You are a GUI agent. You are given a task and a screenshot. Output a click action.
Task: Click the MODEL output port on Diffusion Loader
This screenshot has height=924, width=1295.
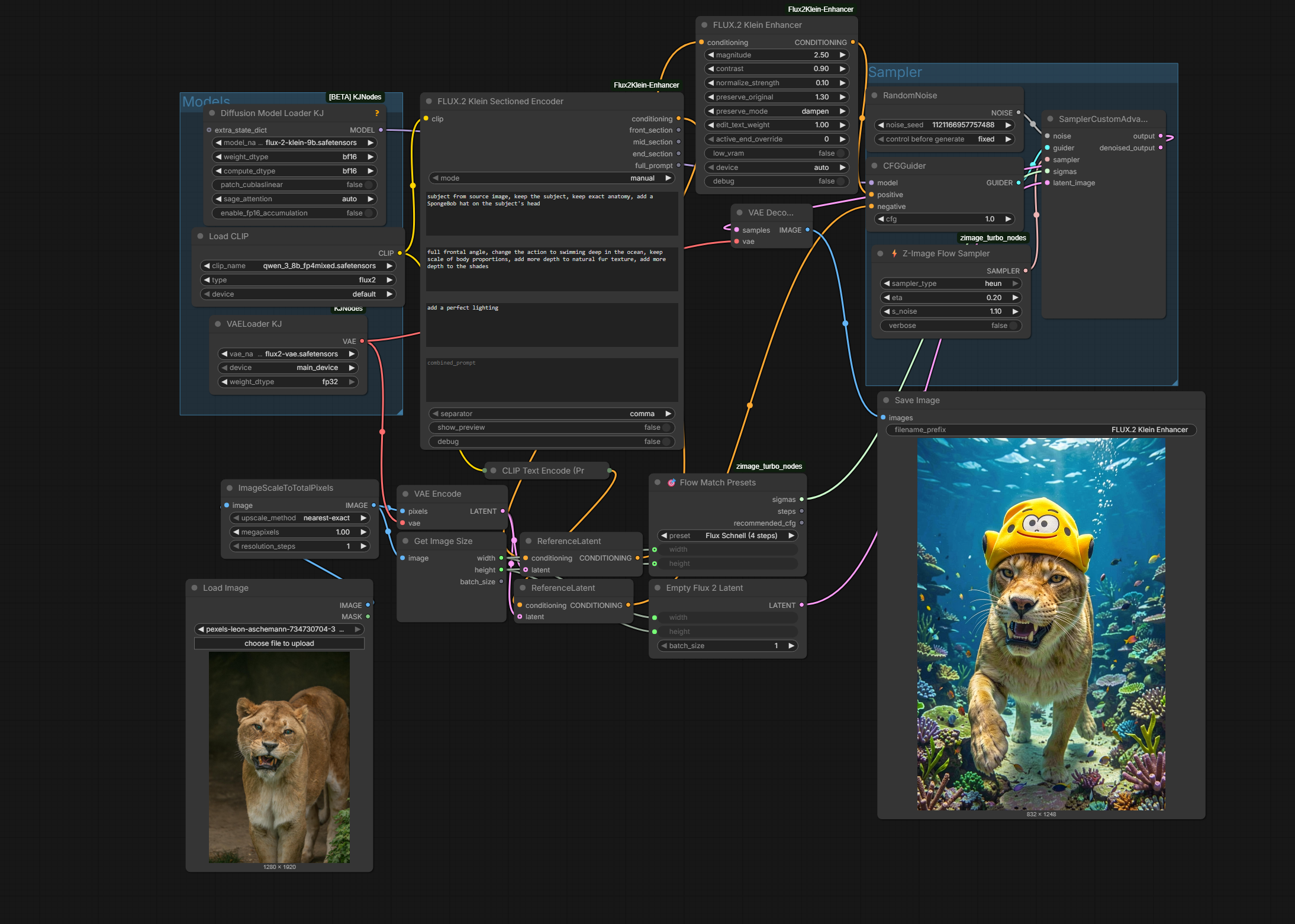pos(381,130)
